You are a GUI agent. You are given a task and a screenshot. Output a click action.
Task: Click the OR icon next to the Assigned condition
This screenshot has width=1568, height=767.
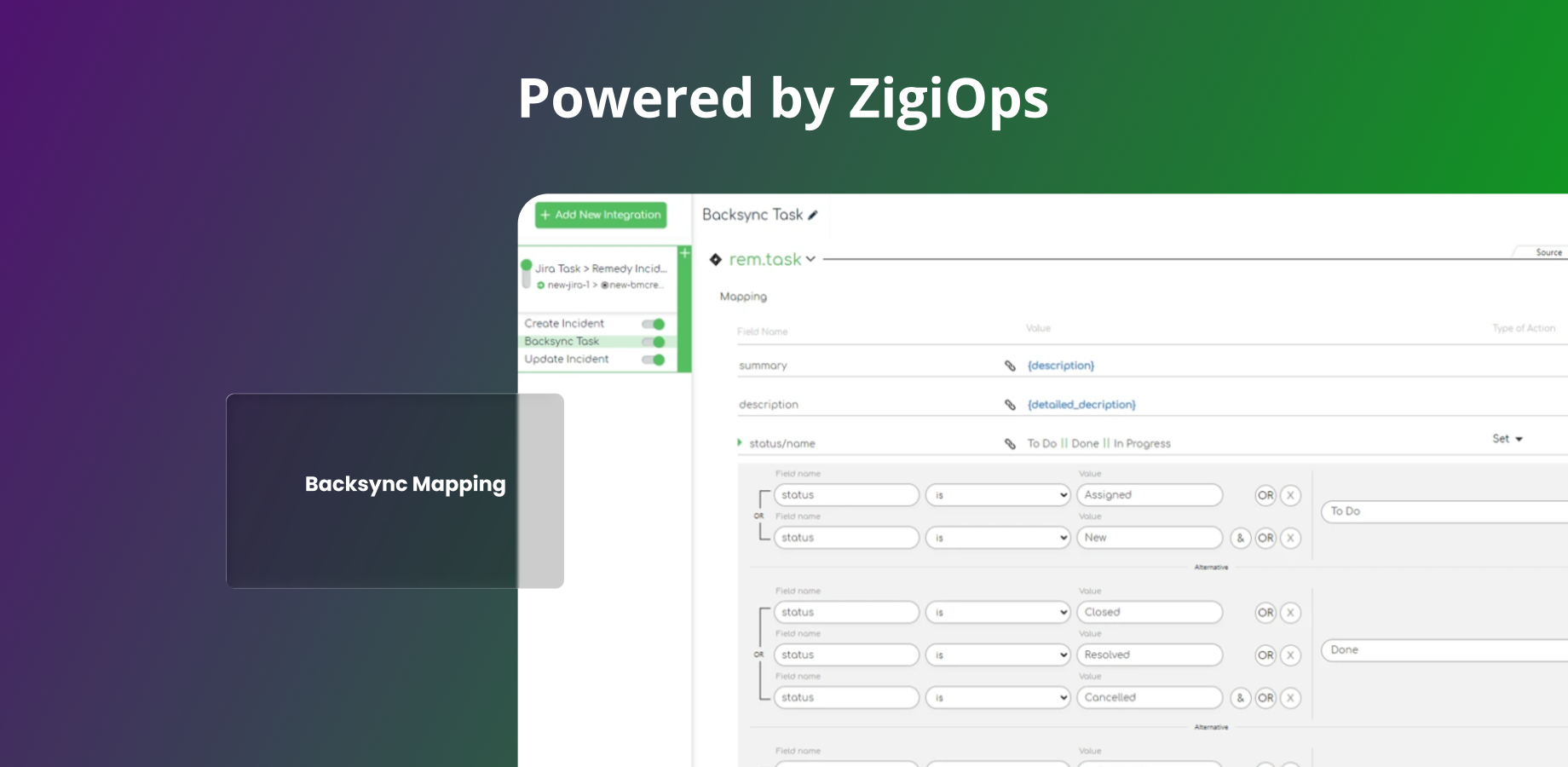1266,495
